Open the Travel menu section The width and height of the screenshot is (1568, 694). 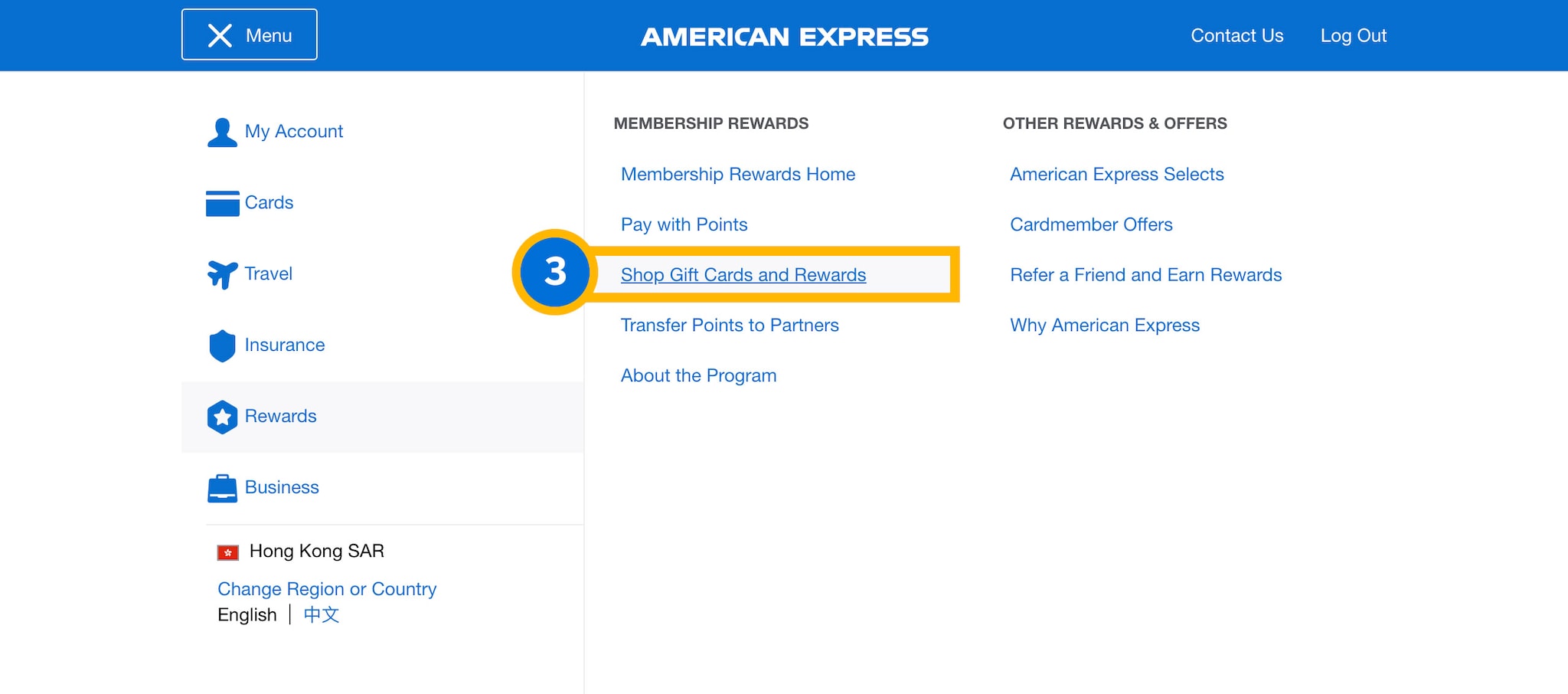click(x=268, y=274)
